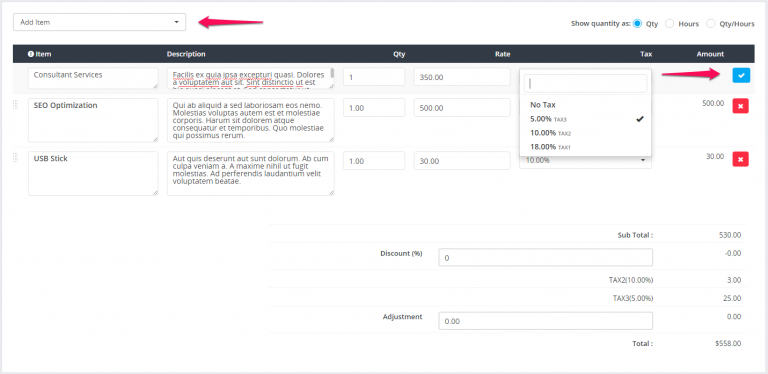Select the Hours quantity radio button
The width and height of the screenshot is (768, 374).
pos(669,23)
